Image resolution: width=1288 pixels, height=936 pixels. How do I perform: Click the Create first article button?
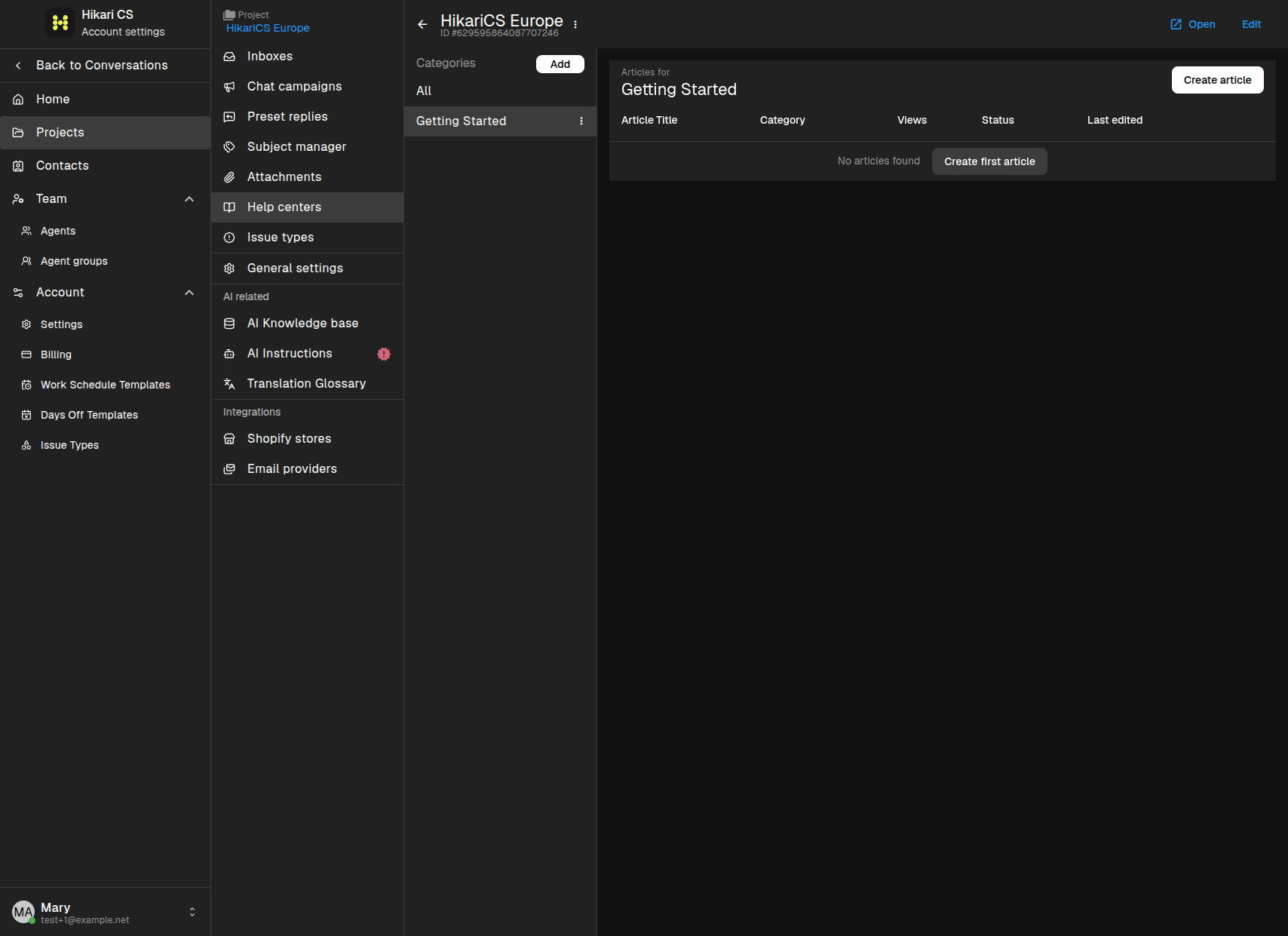point(989,161)
